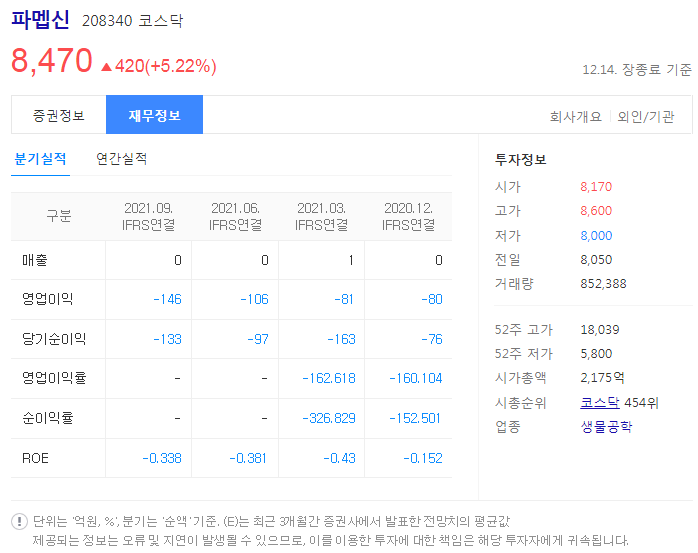Open the 외인/기관 link
This screenshot has height=553, width=698.
645,117
